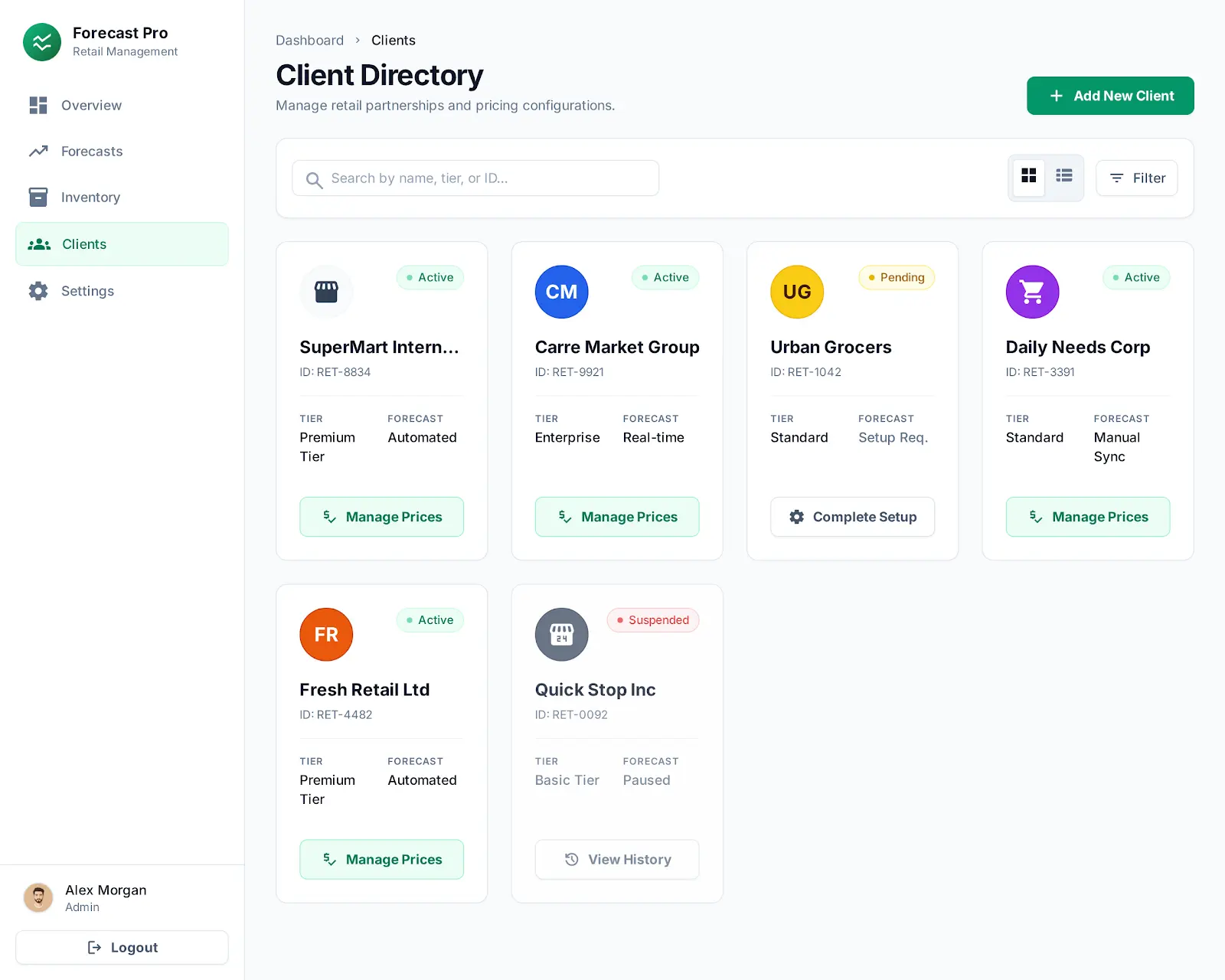Focus the client search field
The width and height of the screenshot is (1225, 980).
click(x=482, y=178)
